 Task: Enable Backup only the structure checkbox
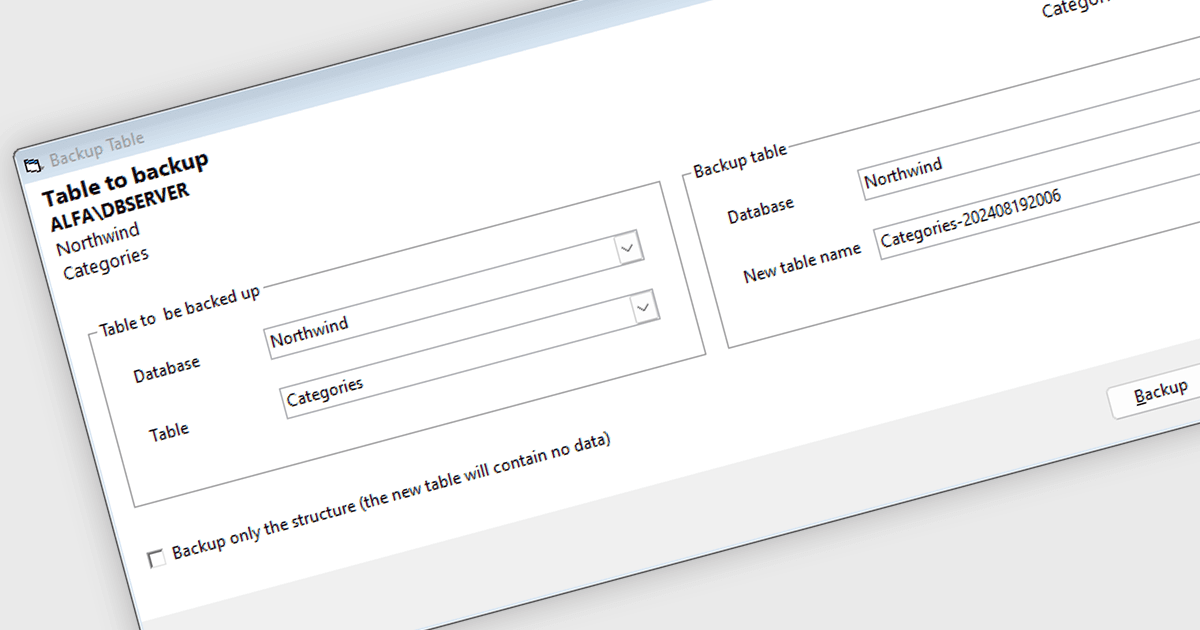point(156,558)
